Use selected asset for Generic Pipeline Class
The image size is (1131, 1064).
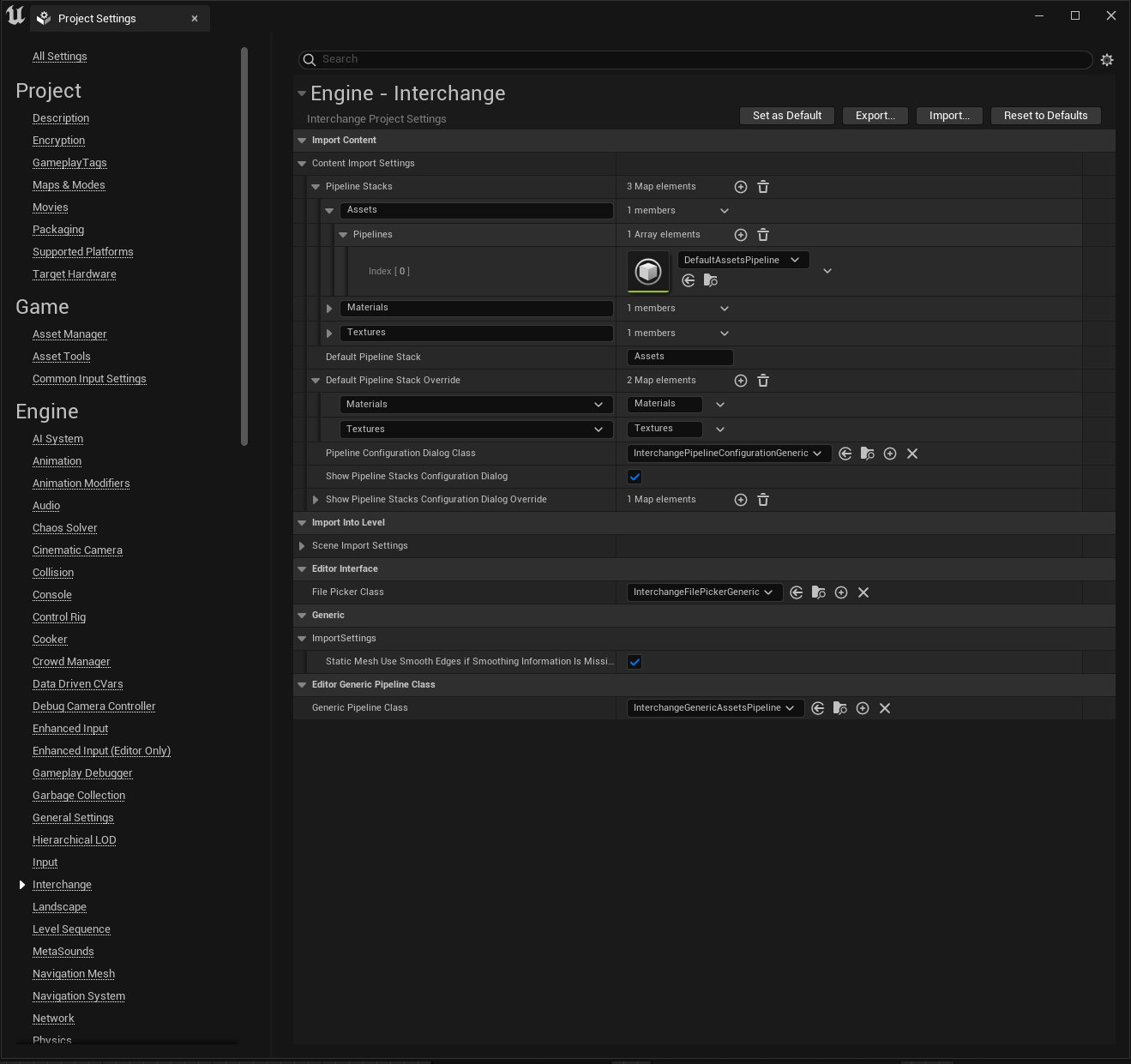pyautogui.click(x=818, y=708)
